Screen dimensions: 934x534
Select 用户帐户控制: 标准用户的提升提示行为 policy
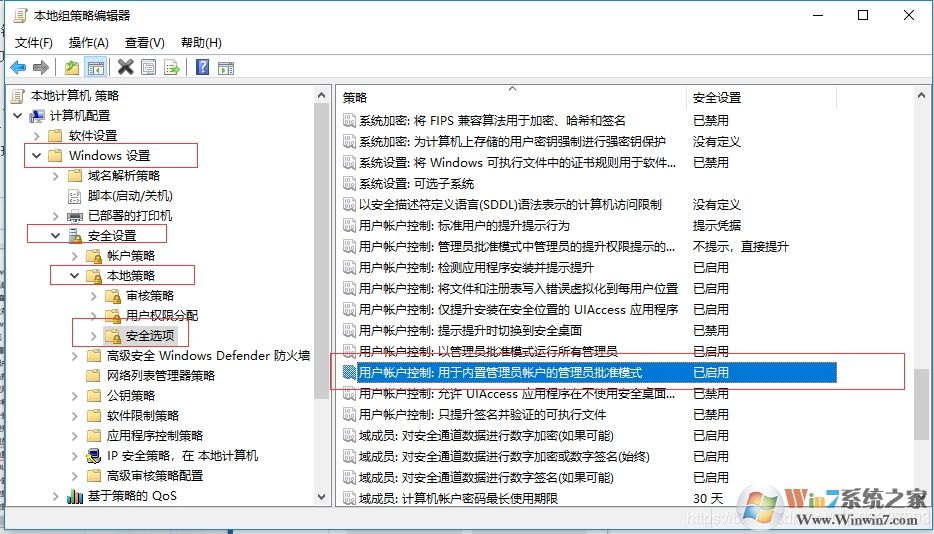pyautogui.click(x=464, y=226)
